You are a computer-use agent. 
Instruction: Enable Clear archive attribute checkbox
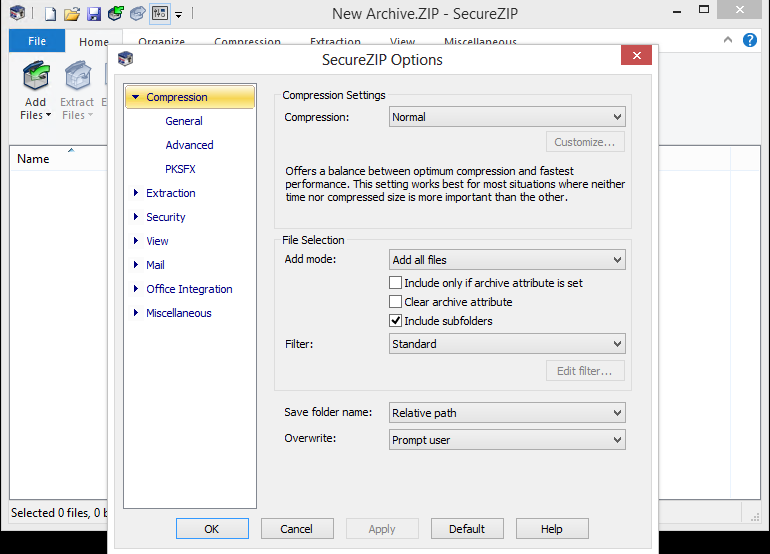(395, 302)
